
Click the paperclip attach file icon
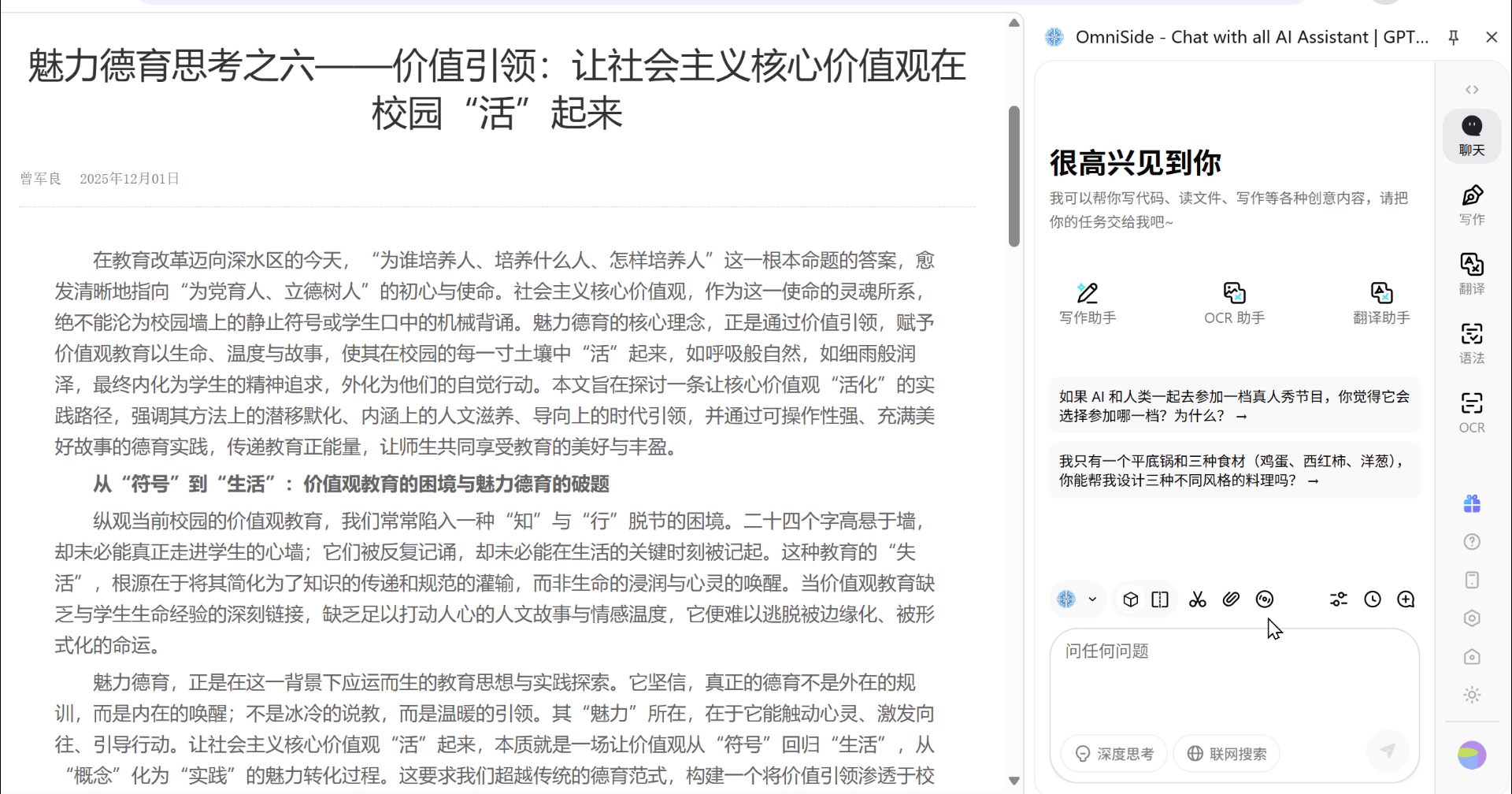pos(1231,599)
